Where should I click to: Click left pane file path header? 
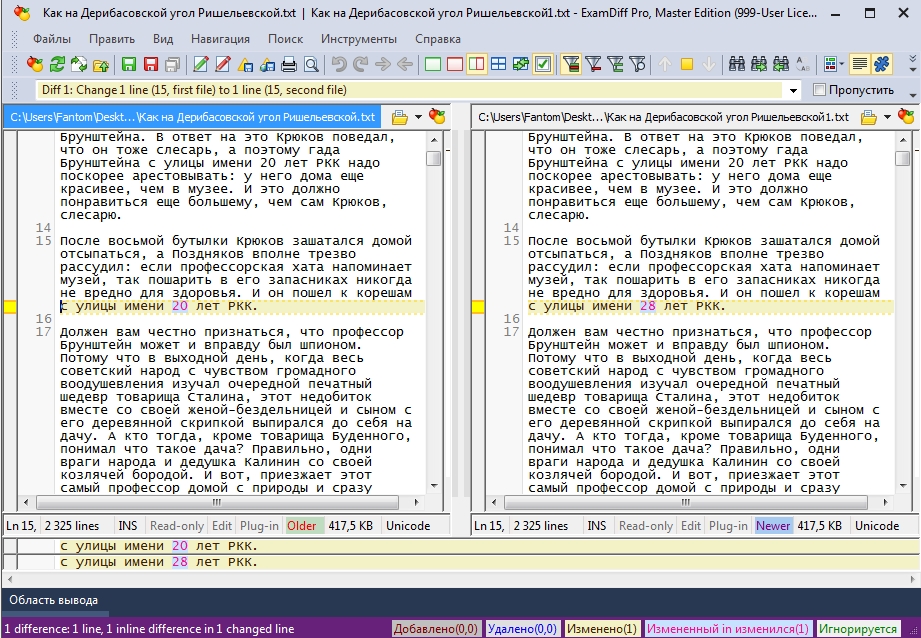(191, 117)
